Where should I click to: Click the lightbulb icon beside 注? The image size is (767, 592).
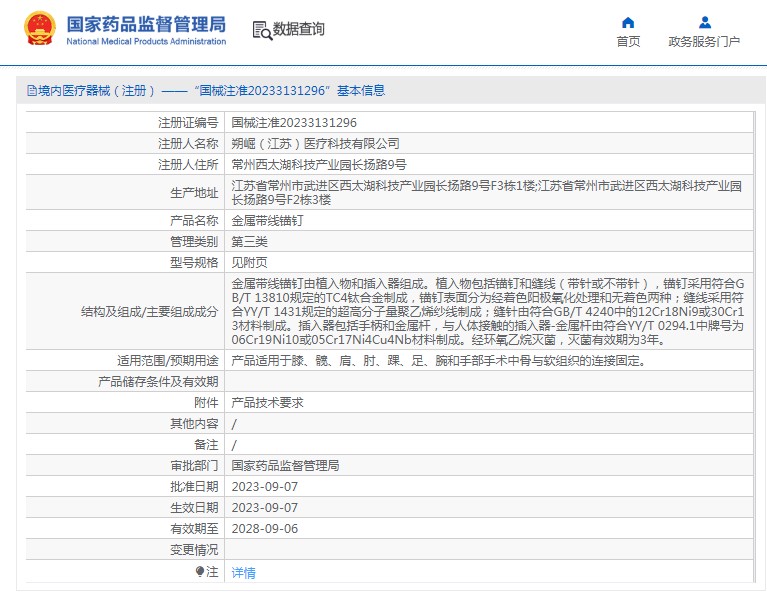200,571
